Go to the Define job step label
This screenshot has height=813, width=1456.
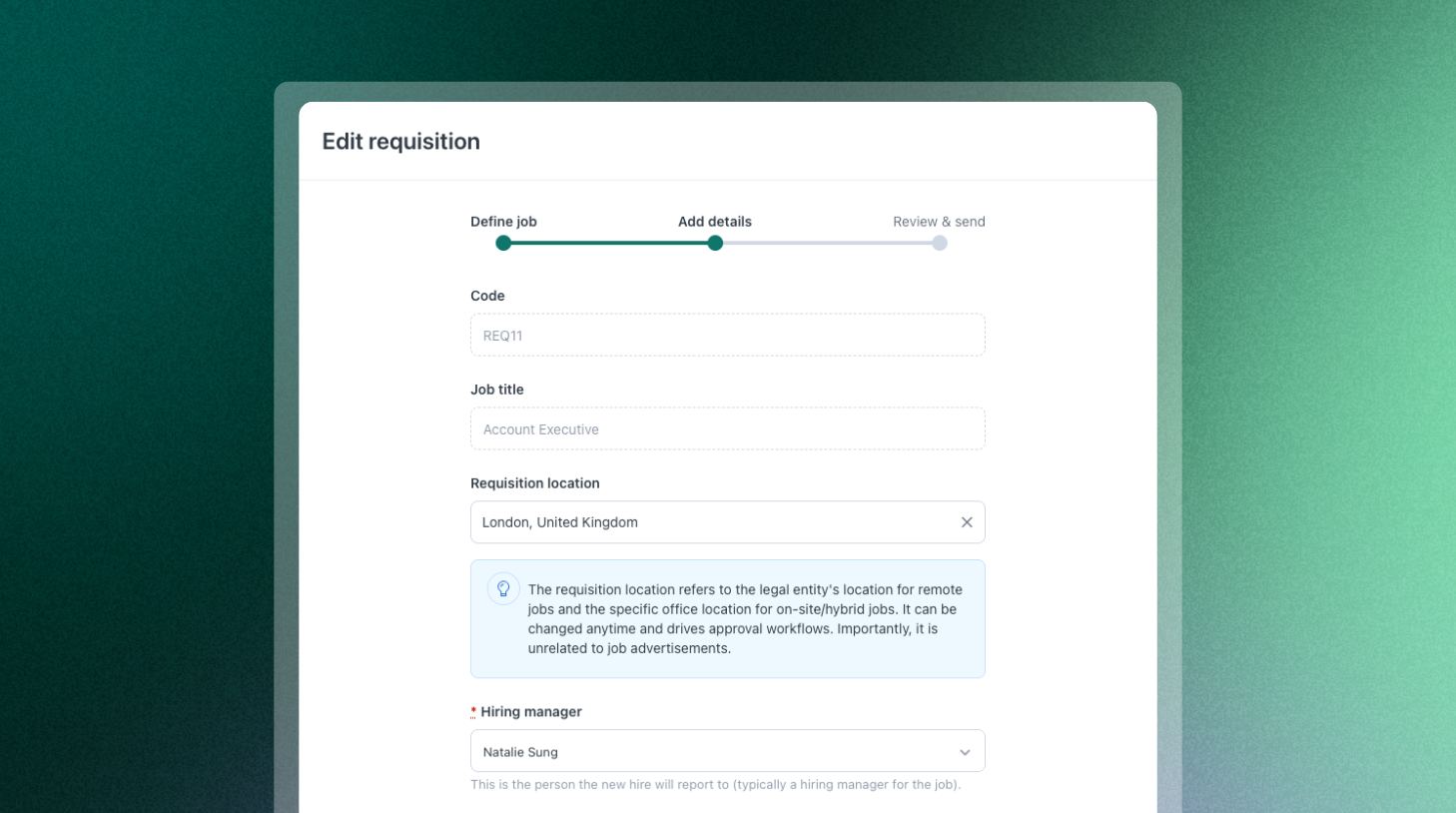503,222
